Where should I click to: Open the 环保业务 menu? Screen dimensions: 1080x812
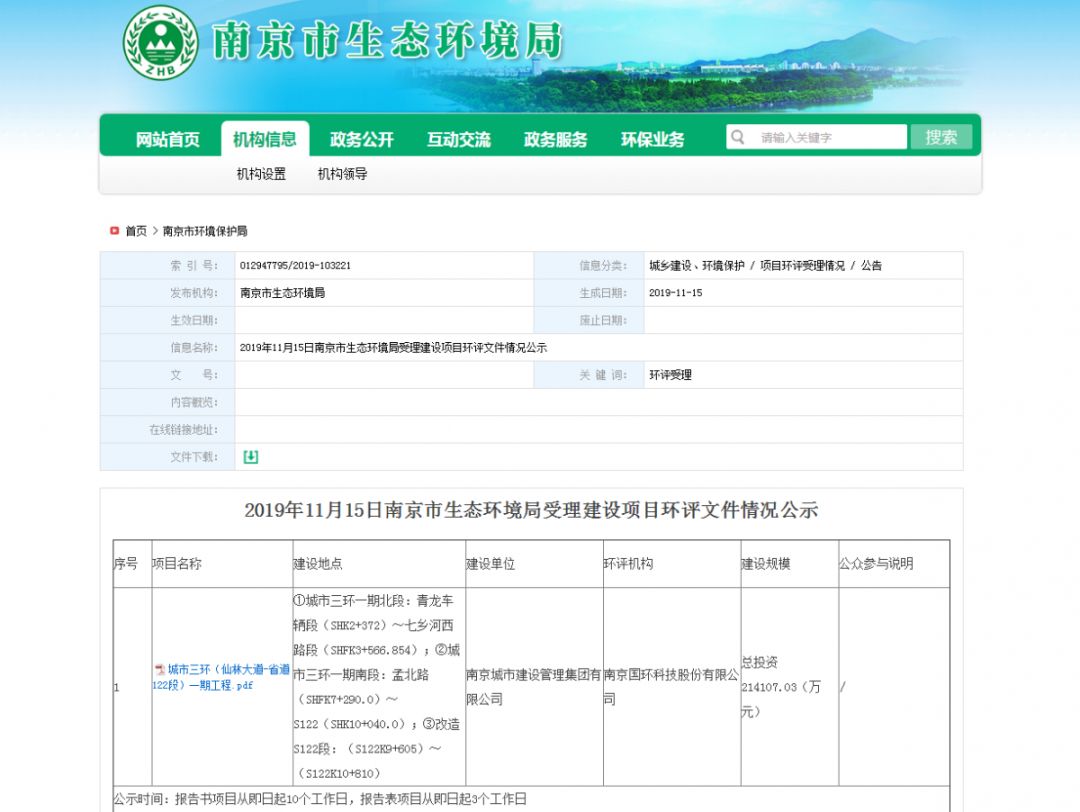pyautogui.click(x=650, y=139)
